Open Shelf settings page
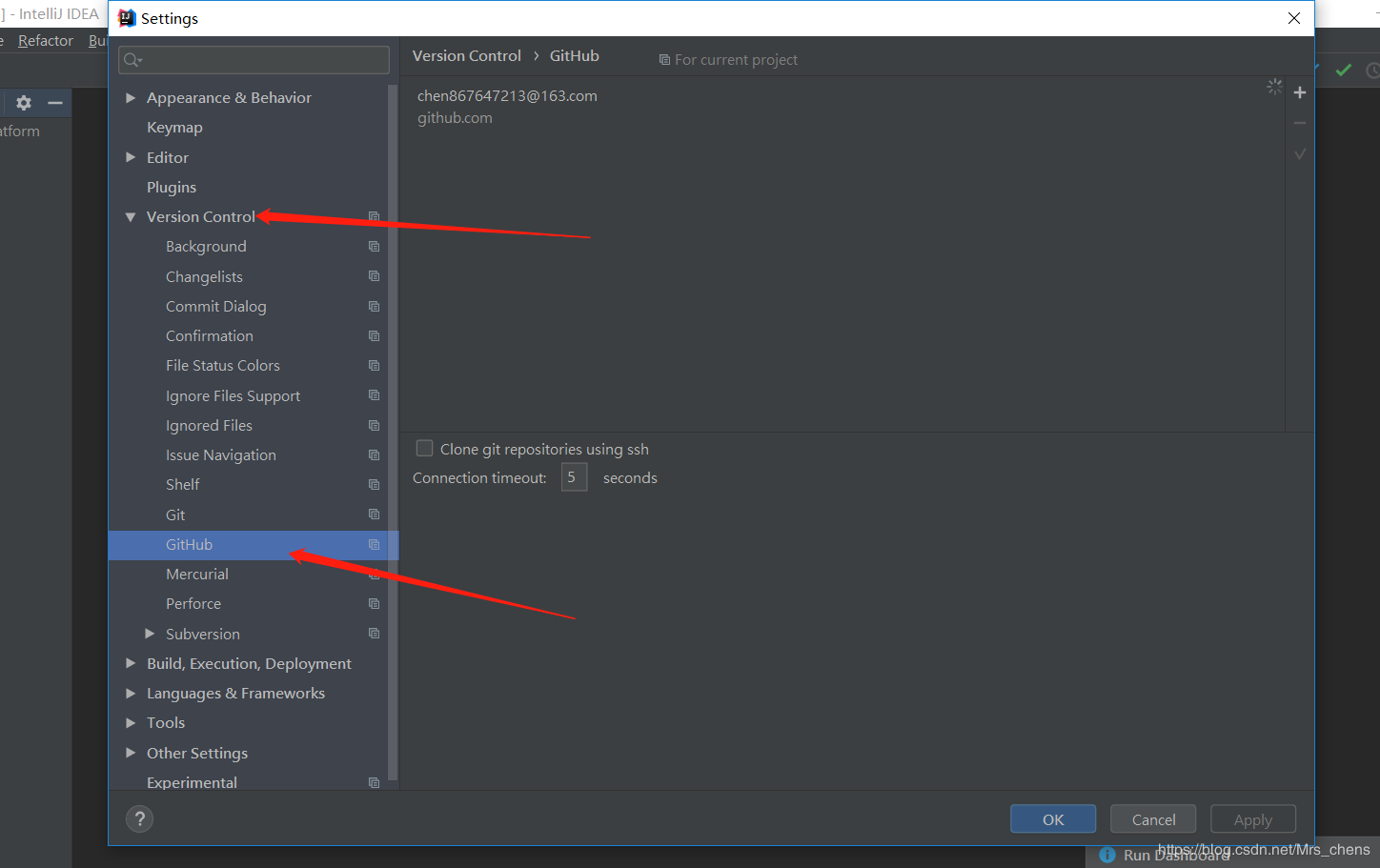The height and width of the screenshot is (868, 1380). tap(183, 484)
